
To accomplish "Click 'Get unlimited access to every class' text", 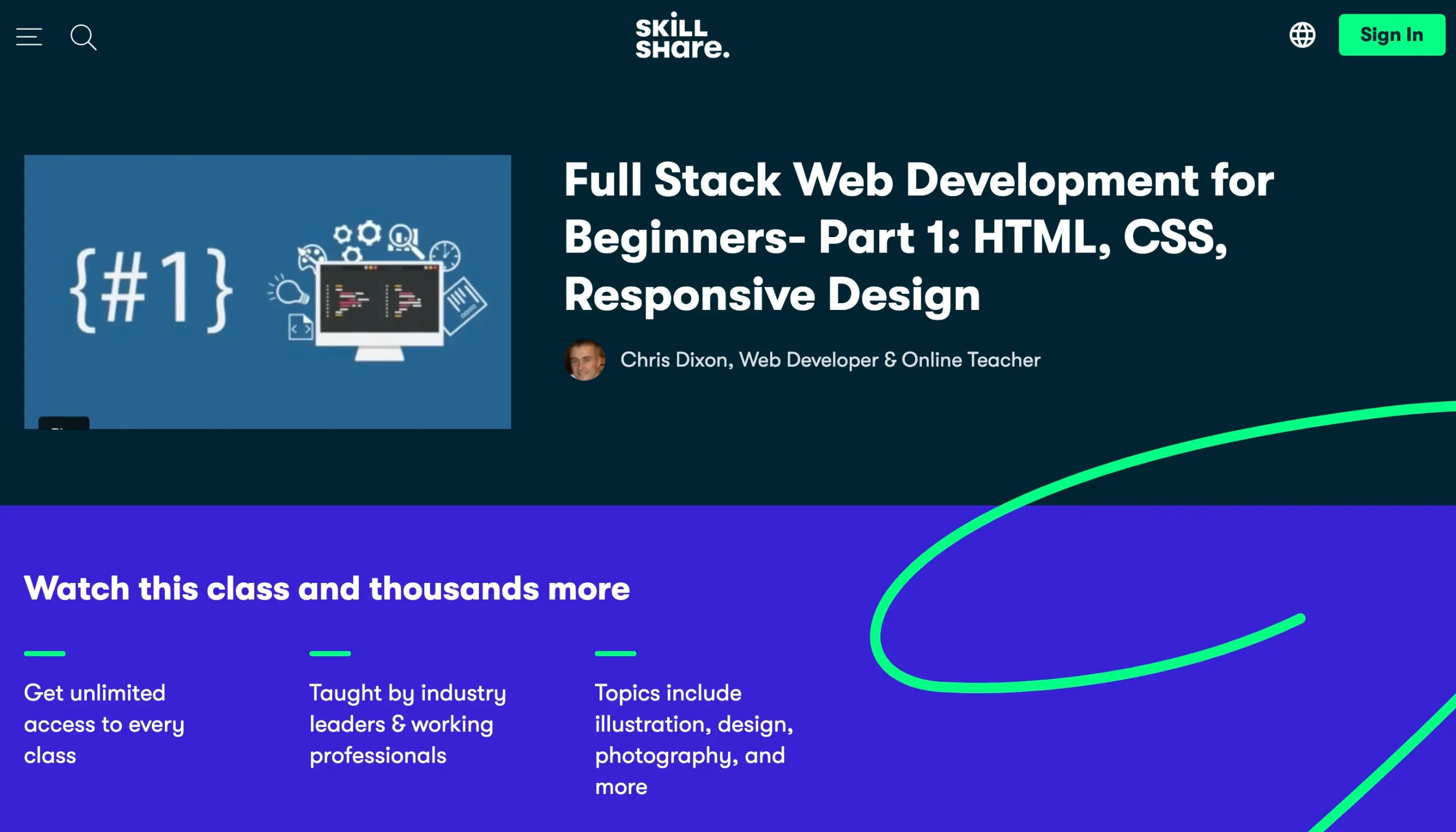I will pos(104,724).
